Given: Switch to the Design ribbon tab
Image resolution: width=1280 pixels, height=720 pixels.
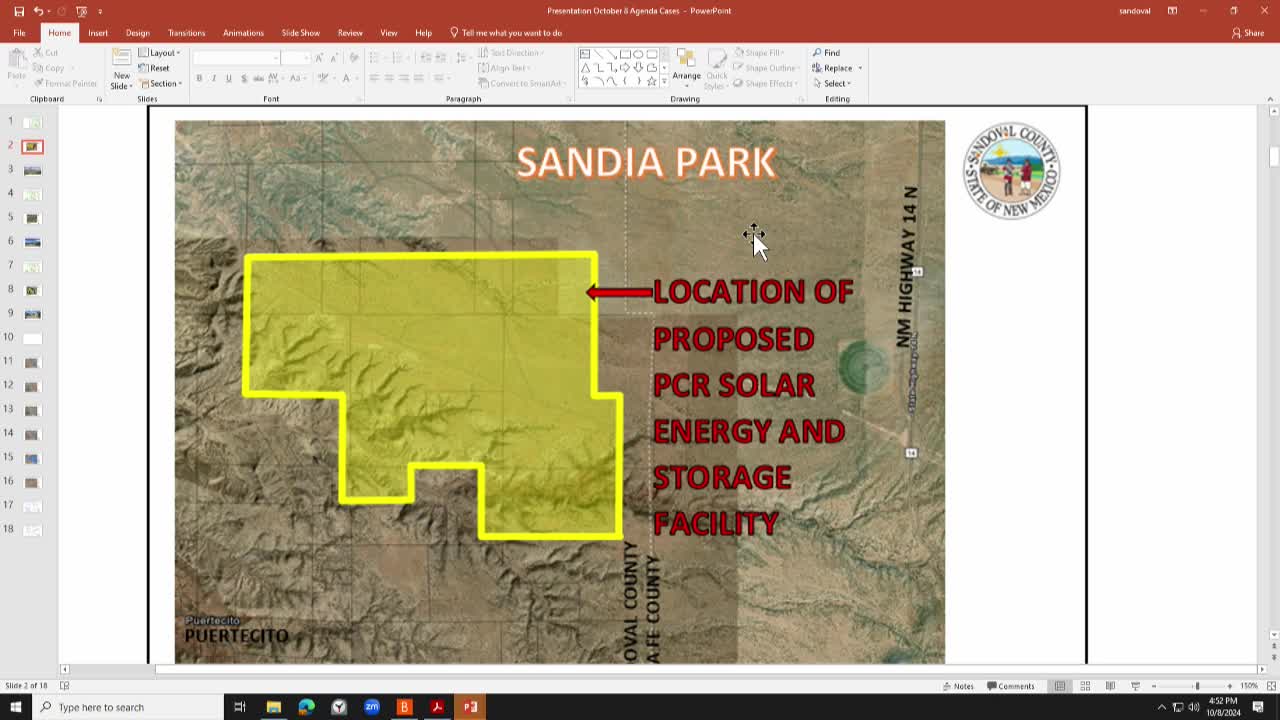Looking at the screenshot, I should pyautogui.click(x=137, y=32).
